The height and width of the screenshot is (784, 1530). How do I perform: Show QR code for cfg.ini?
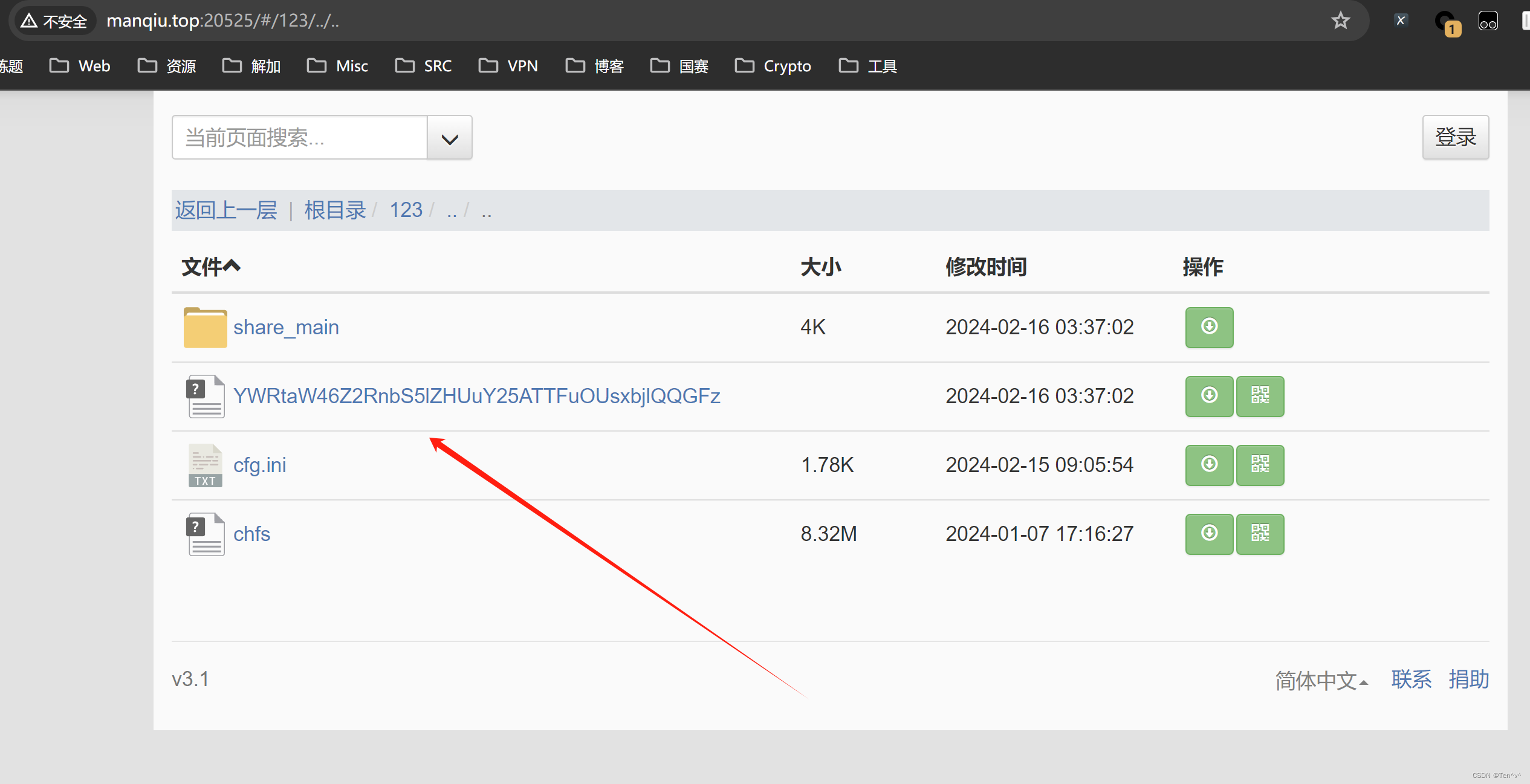coord(1260,465)
